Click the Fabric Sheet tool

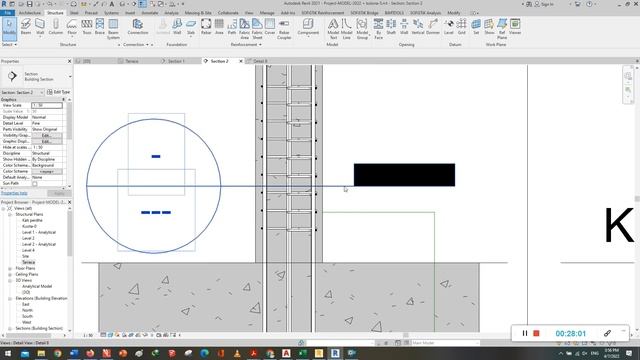click(x=257, y=29)
